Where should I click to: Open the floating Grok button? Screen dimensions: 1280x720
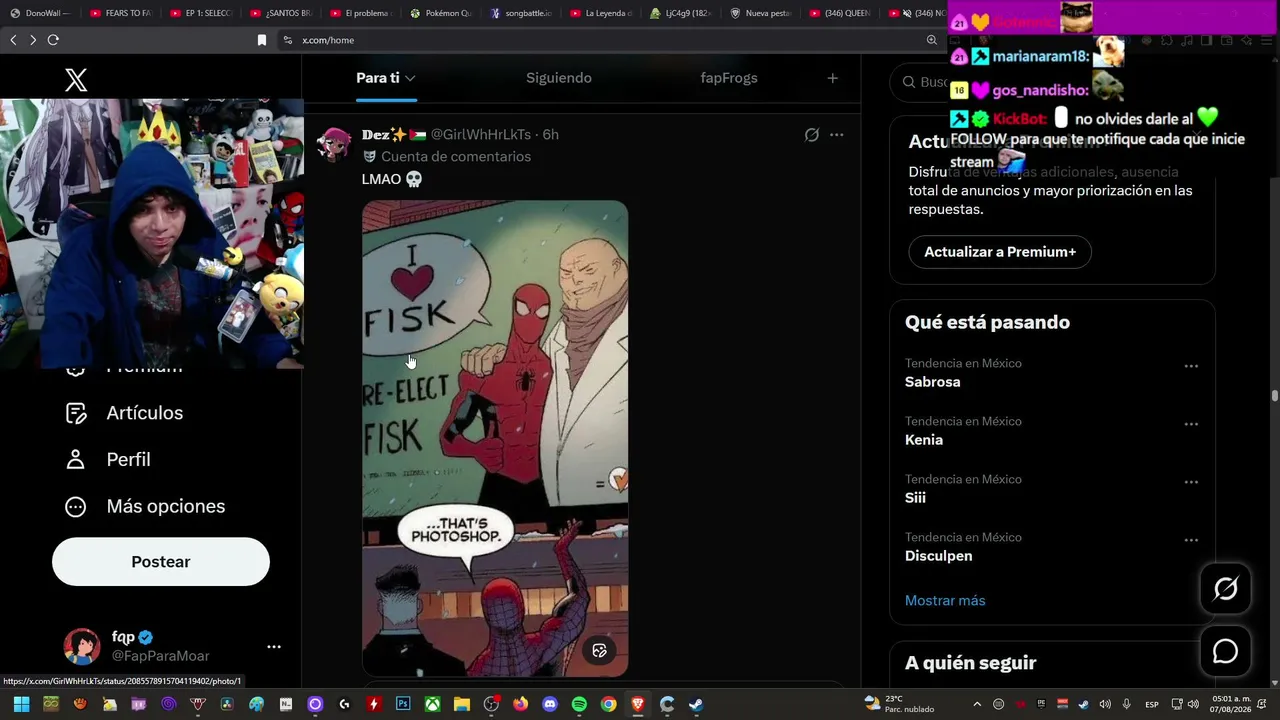1226,588
